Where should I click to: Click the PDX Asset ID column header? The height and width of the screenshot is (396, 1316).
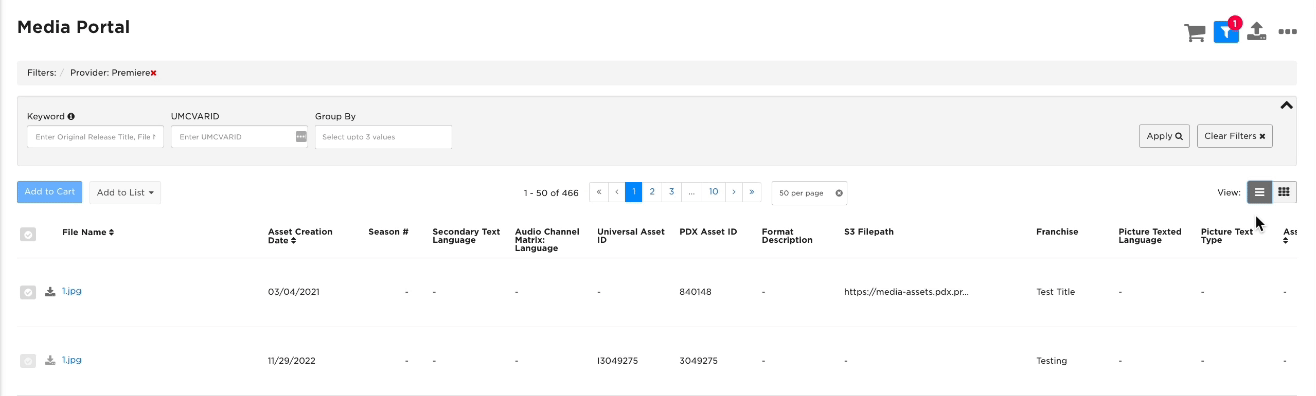pos(708,232)
